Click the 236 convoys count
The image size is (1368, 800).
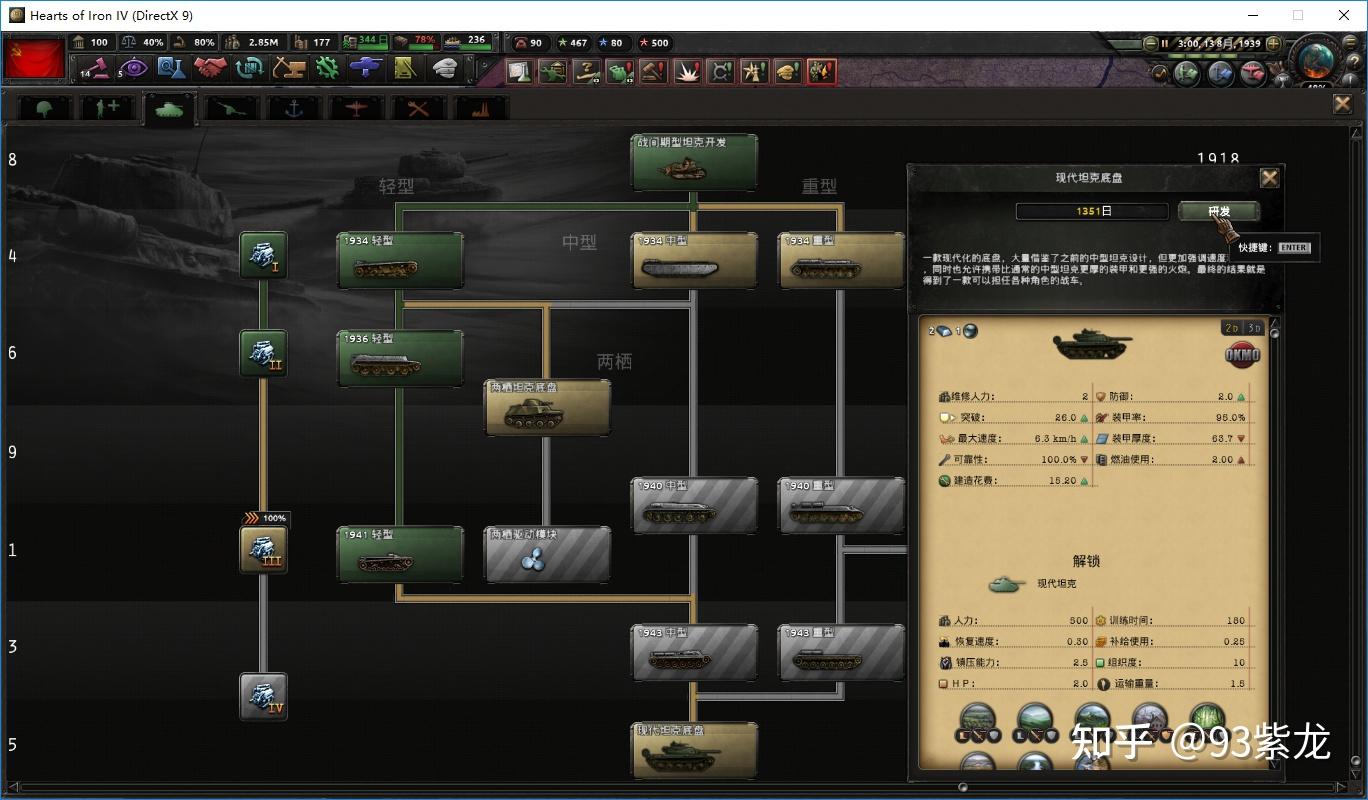[x=476, y=40]
